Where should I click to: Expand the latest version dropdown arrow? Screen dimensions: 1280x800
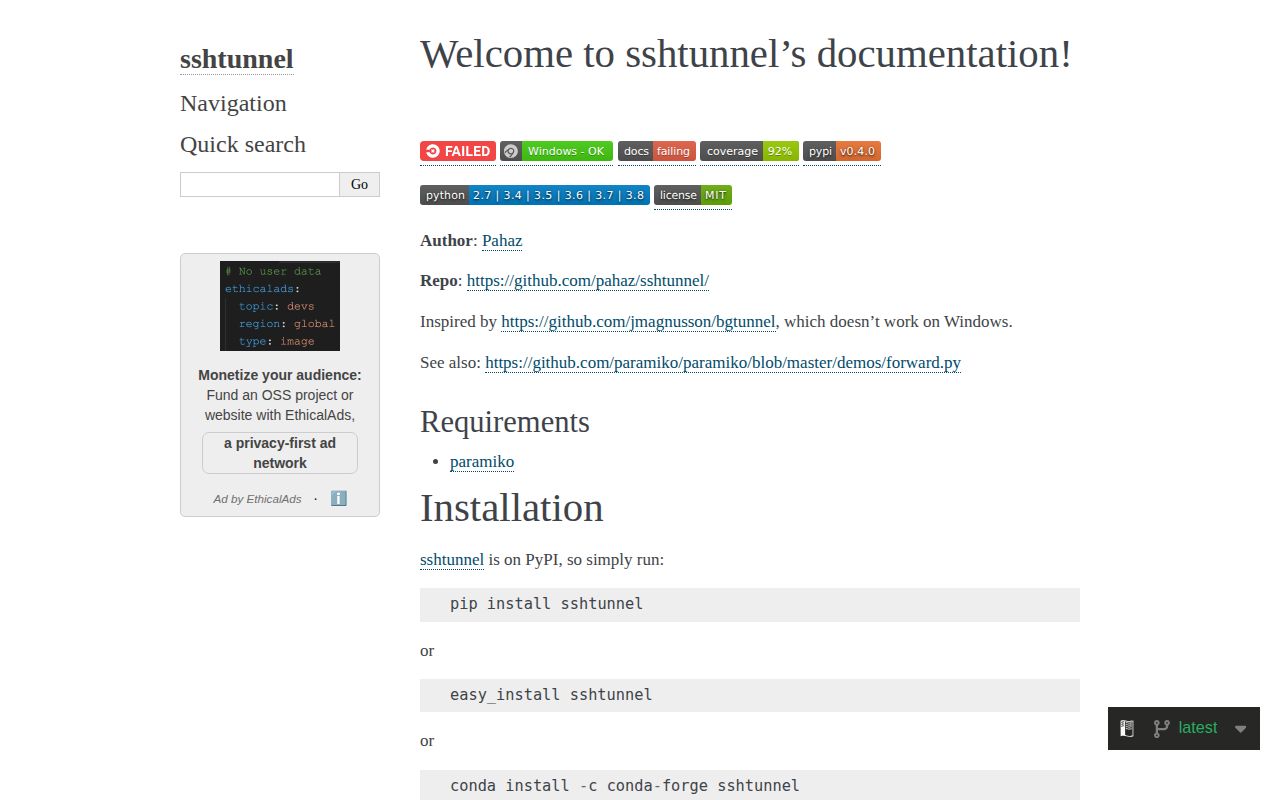click(1240, 729)
